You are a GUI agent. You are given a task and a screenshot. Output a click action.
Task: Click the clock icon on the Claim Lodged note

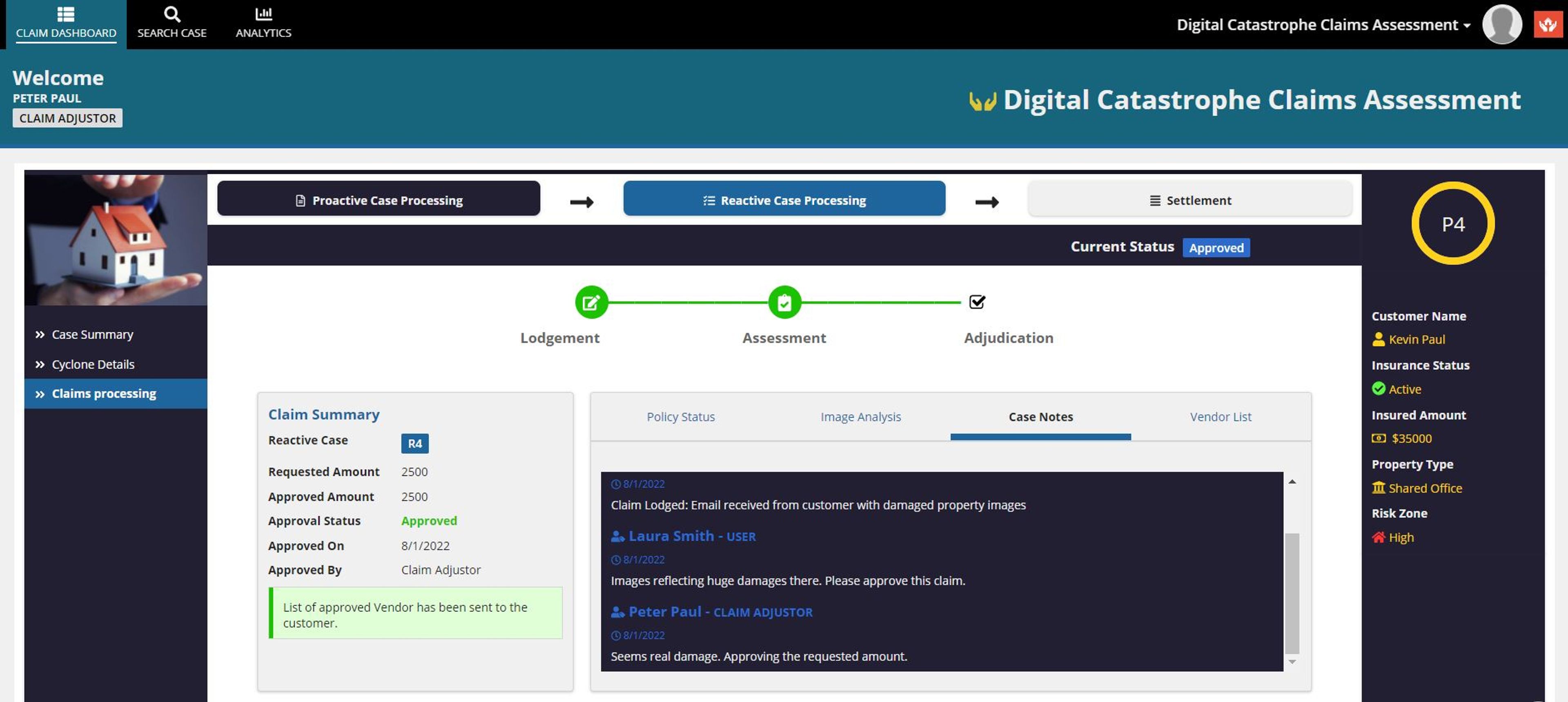615,484
